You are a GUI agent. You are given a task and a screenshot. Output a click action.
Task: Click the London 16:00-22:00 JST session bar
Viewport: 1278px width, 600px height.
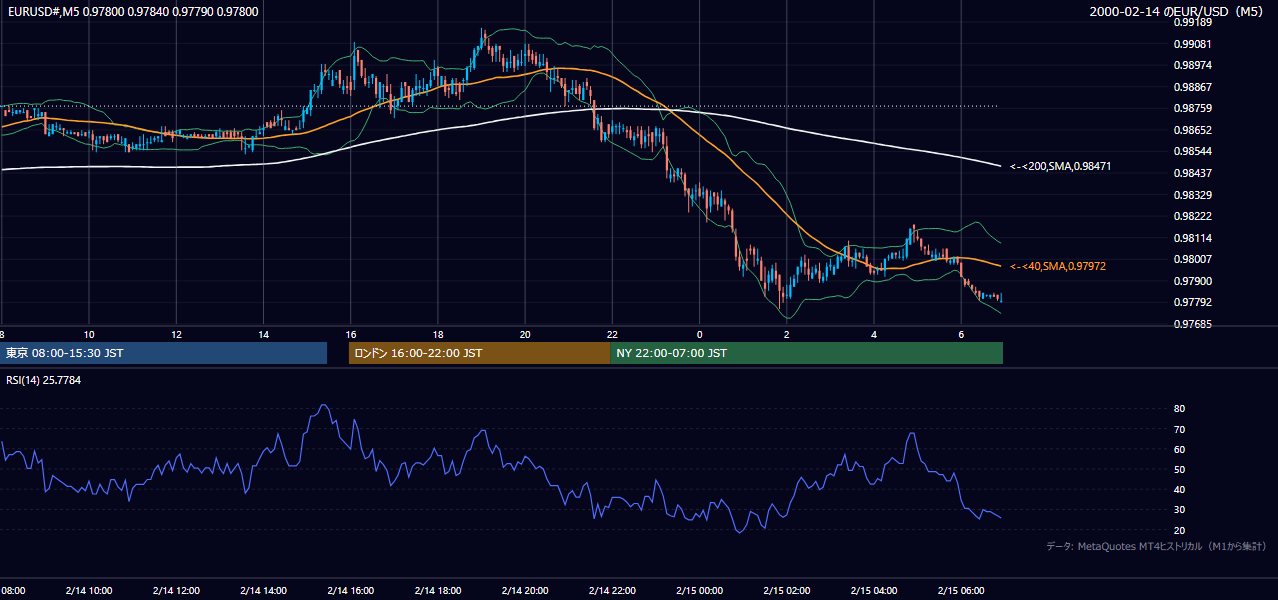479,353
